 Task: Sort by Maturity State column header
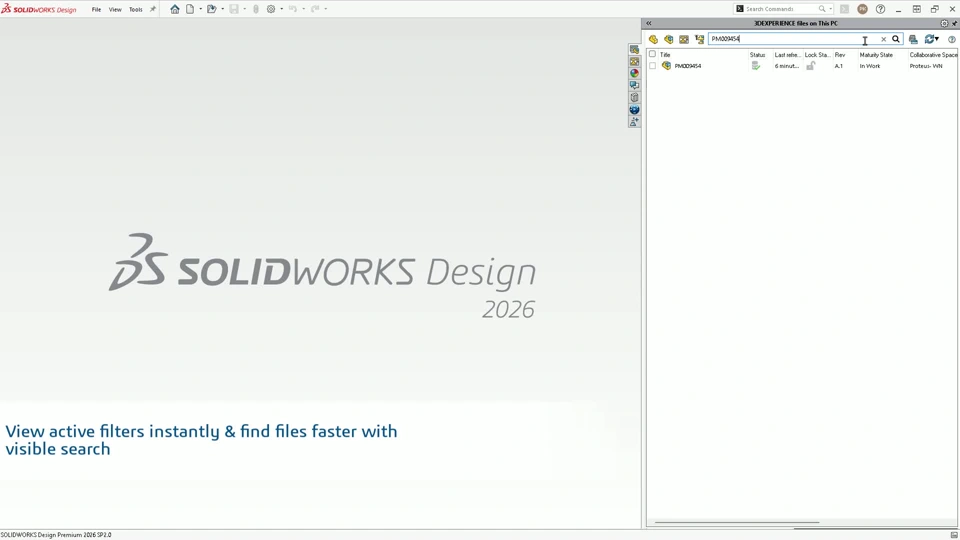pos(876,55)
